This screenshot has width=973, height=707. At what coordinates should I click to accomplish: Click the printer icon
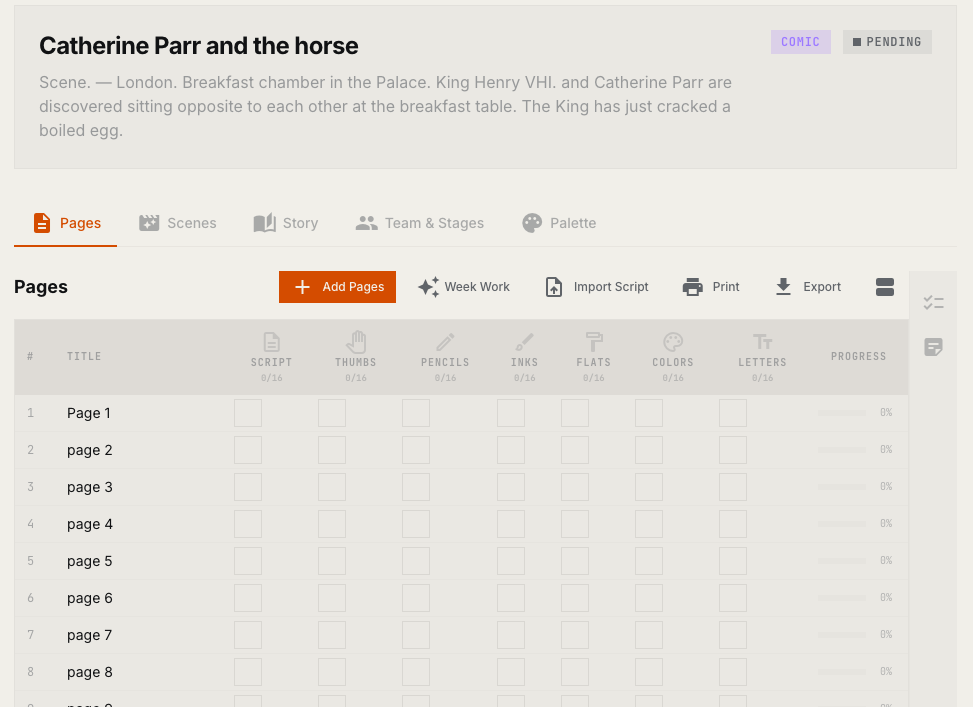[x=693, y=287]
